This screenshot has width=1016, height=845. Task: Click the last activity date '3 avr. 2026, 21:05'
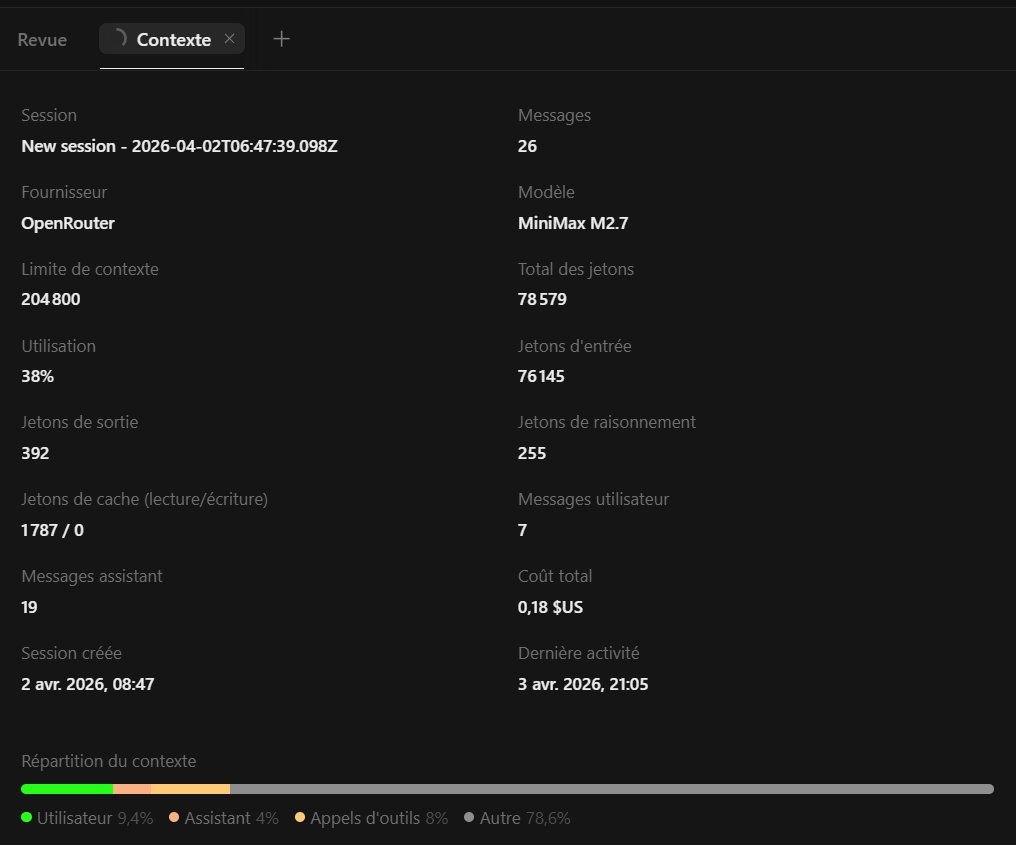tap(583, 684)
